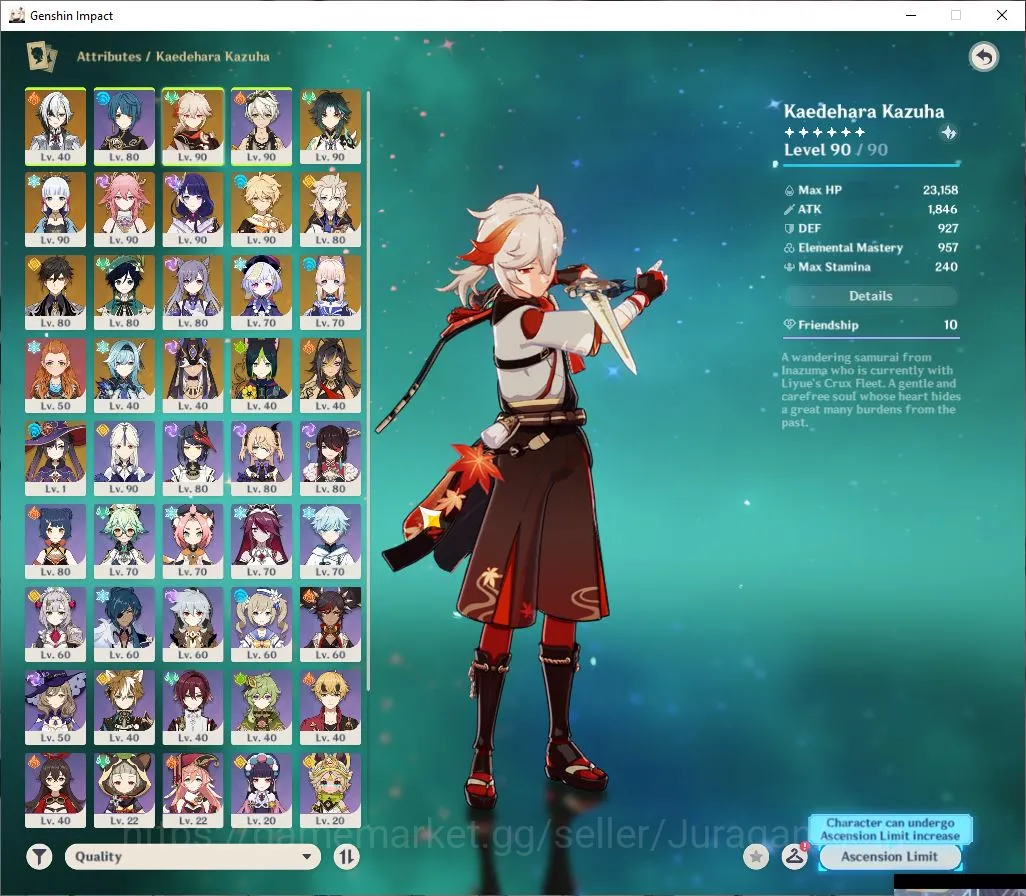Select Kaedehara Kazuha portrait in grid
1026x896 pixels.
click(193, 126)
